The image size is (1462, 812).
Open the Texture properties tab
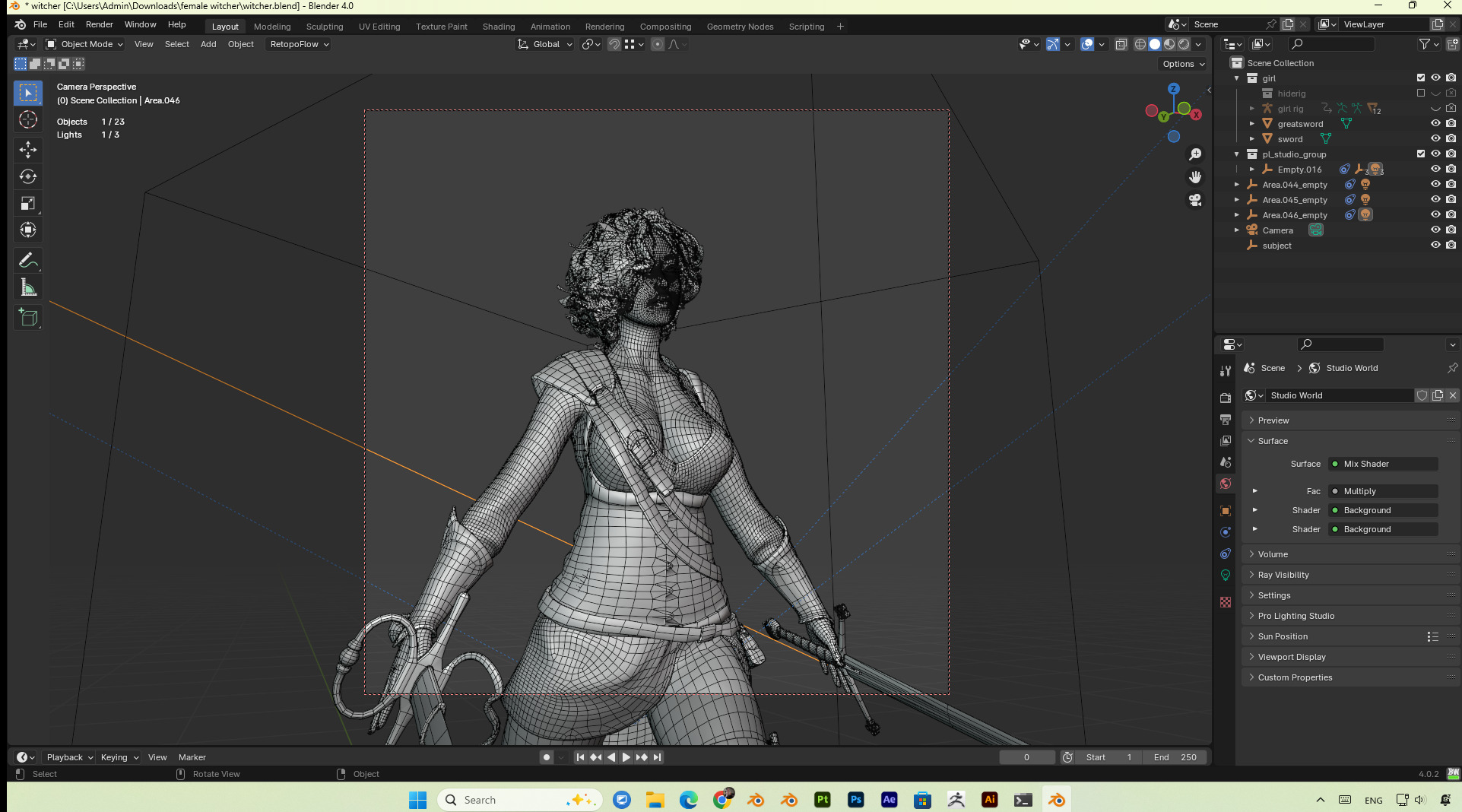pyautogui.click(x=1225, y=602)
